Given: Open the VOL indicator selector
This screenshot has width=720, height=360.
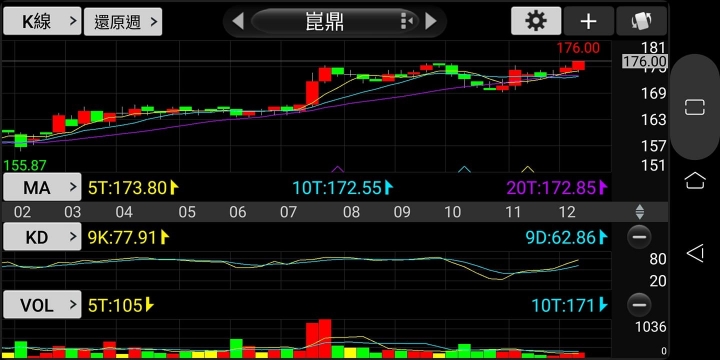Looking at the screenshot, I should click(42, 304).
